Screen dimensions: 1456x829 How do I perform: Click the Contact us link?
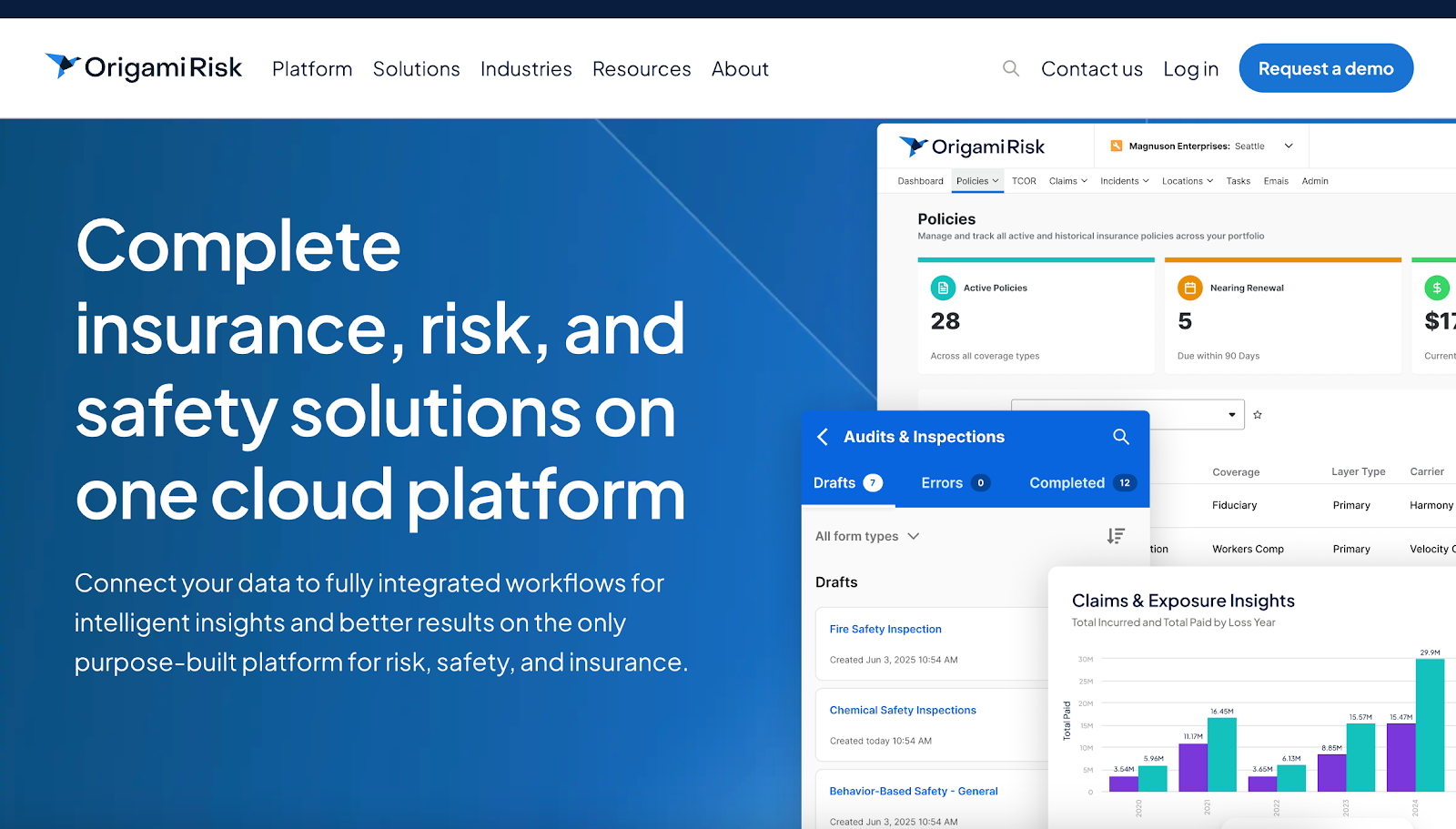coord(1091,69)
